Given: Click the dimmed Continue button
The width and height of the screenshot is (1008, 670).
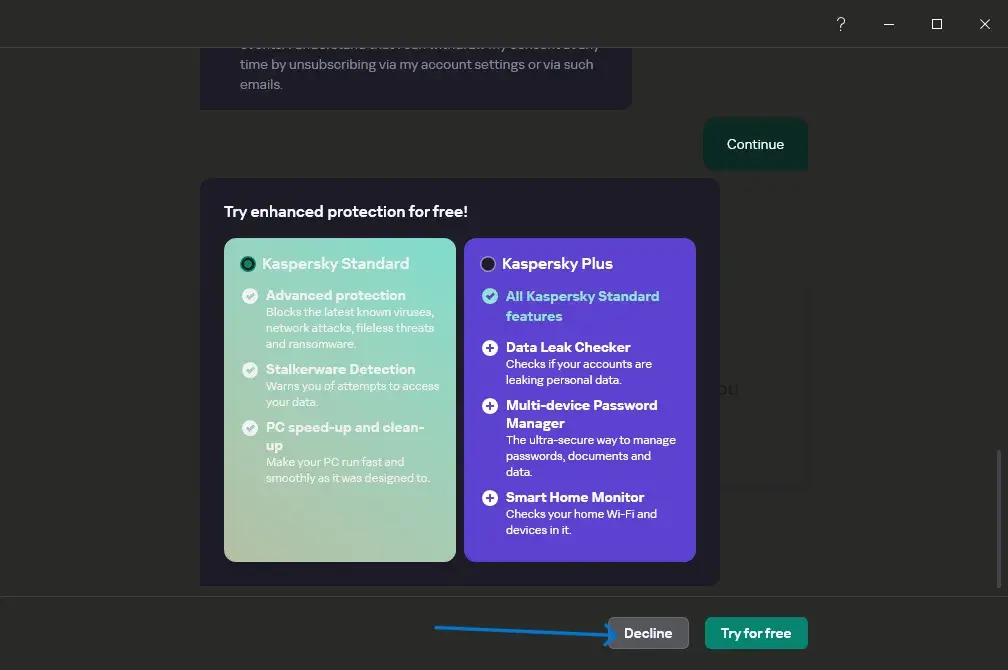Looking at the screenshot, I should click(x=755, y=144).
